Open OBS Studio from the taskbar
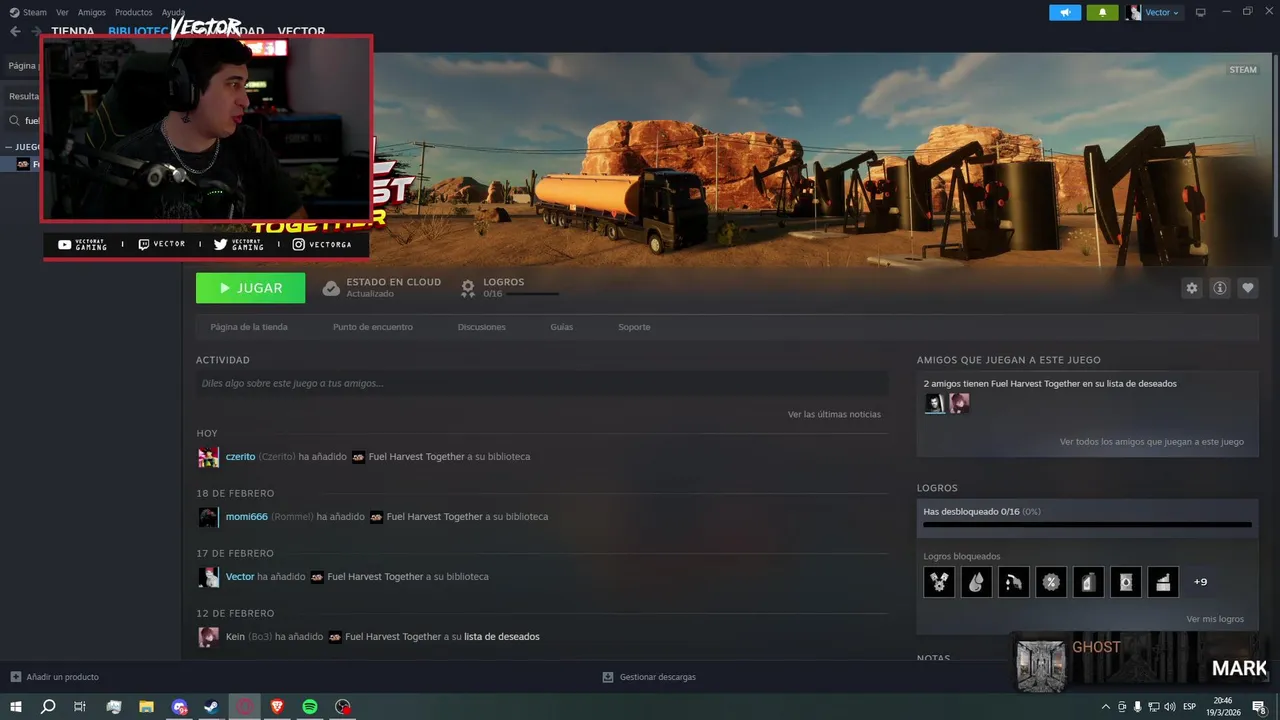1280x720 pixels. pos(343,707)
